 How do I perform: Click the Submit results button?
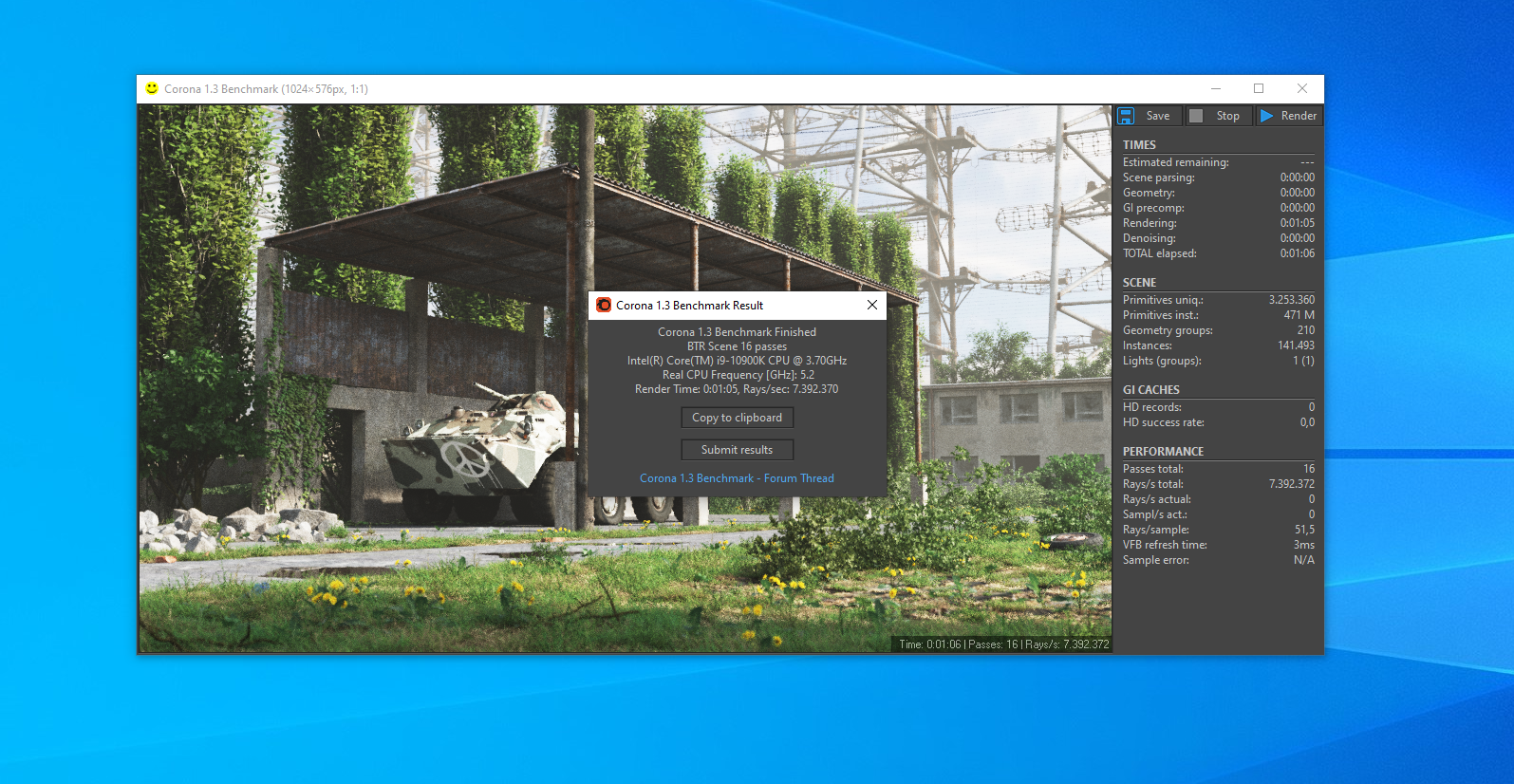point(737,450)
